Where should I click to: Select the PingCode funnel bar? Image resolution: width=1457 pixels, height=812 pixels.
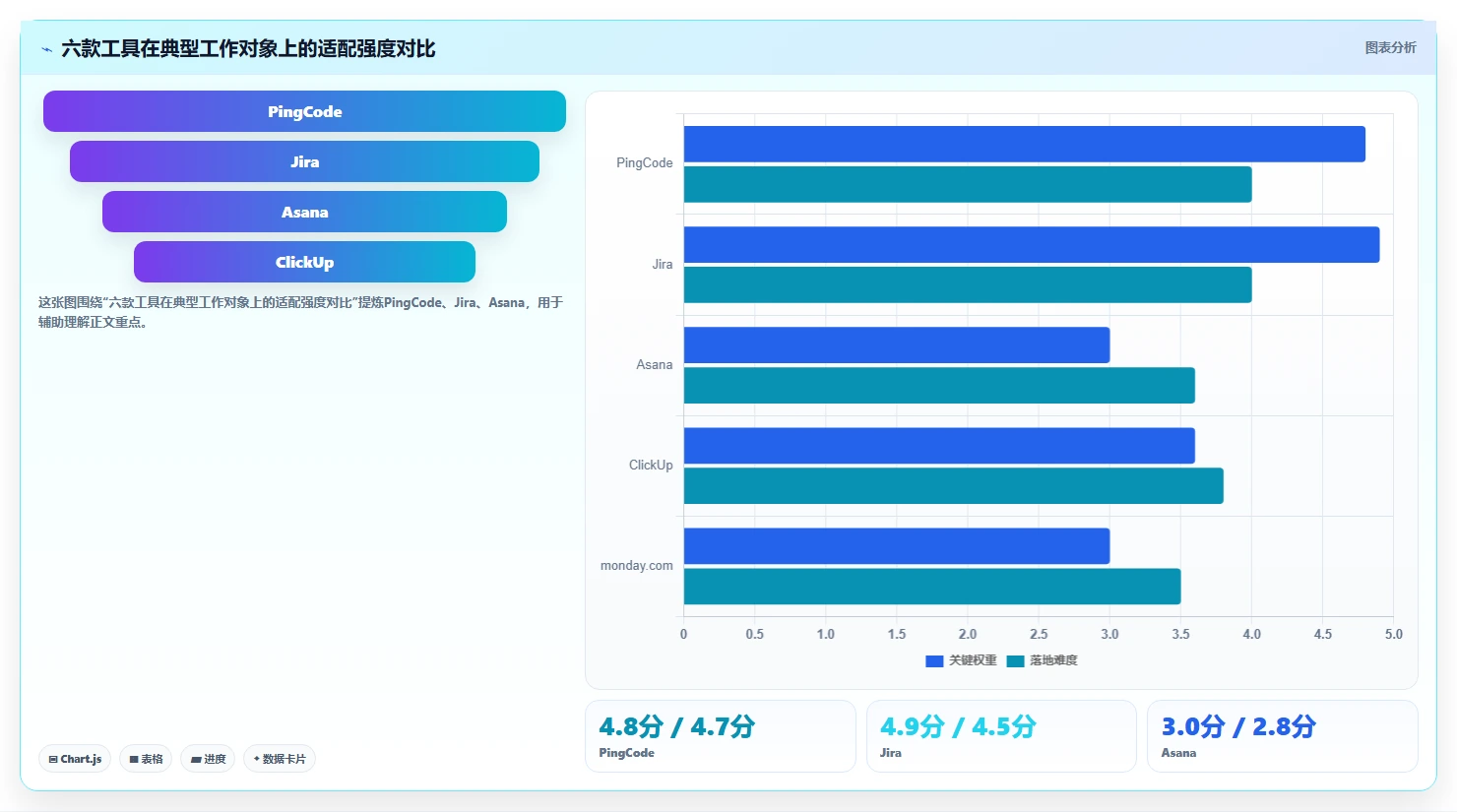(x=304, y=111)
